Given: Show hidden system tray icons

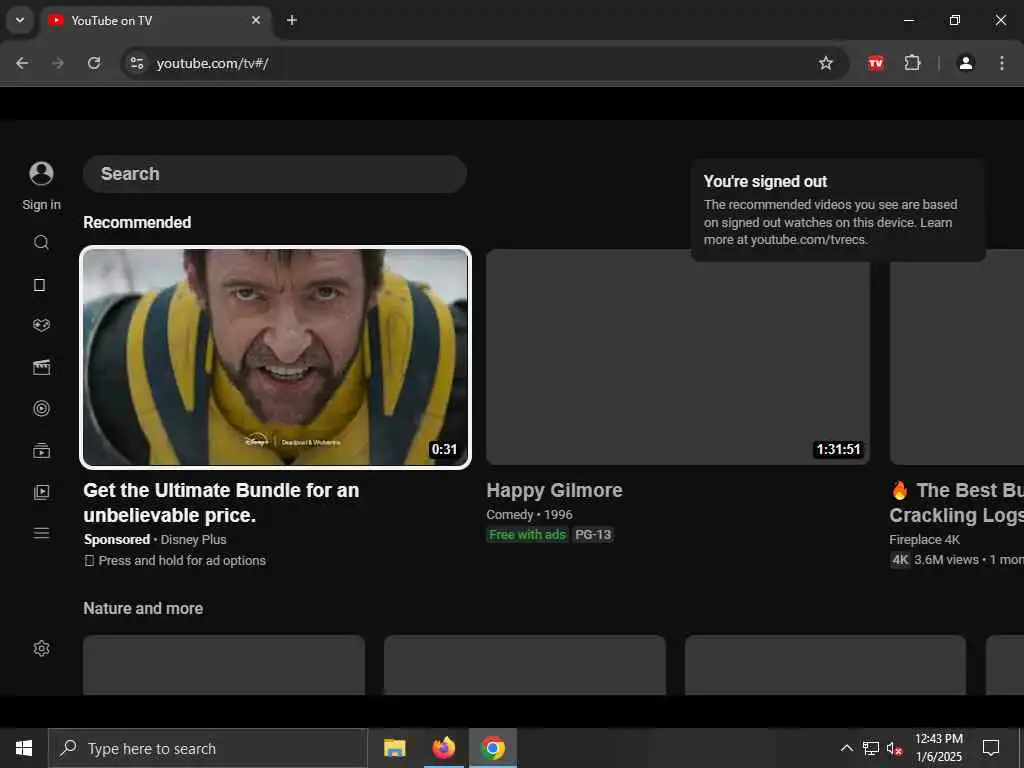Looking at the screenshot, I should [x=846, y=748].
